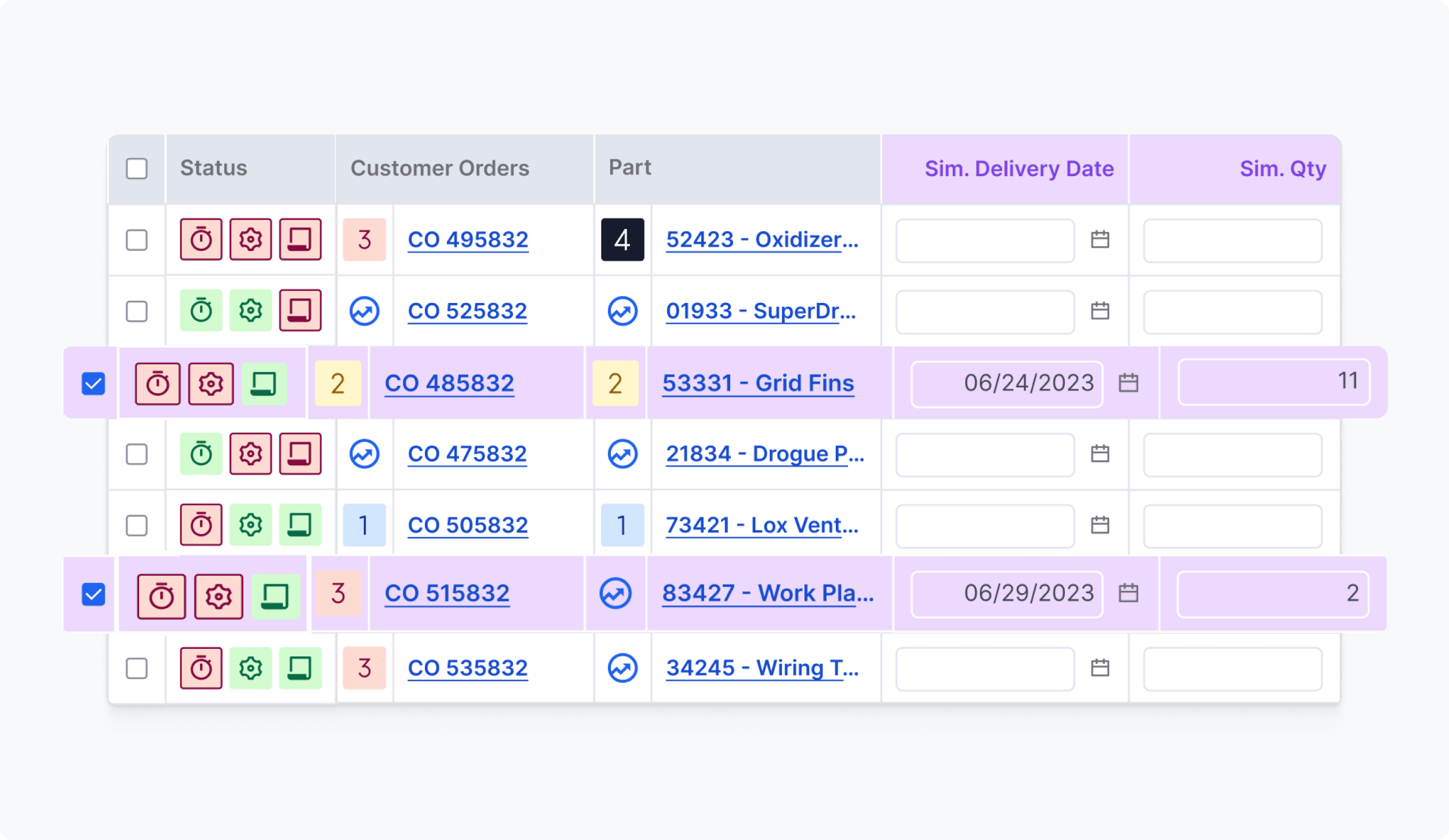Uncheck the CO 515832 row checkbox

point(93,594)
